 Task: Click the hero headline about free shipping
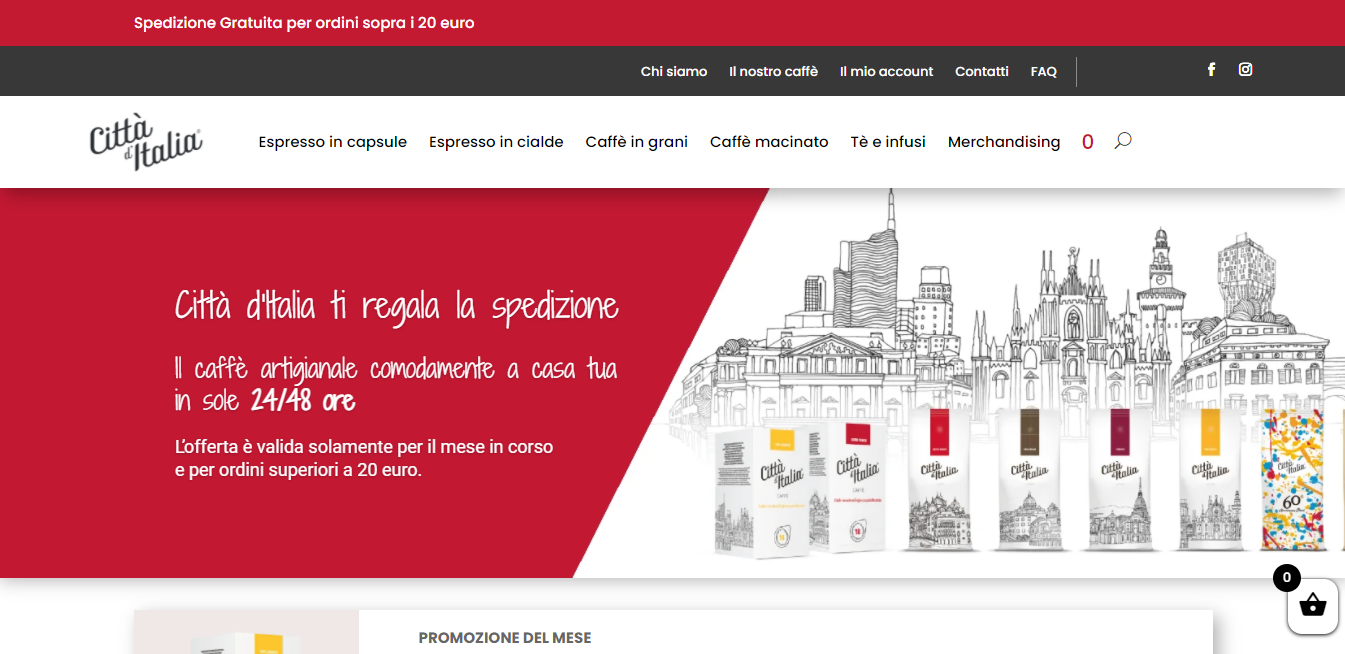coord(397,306)
